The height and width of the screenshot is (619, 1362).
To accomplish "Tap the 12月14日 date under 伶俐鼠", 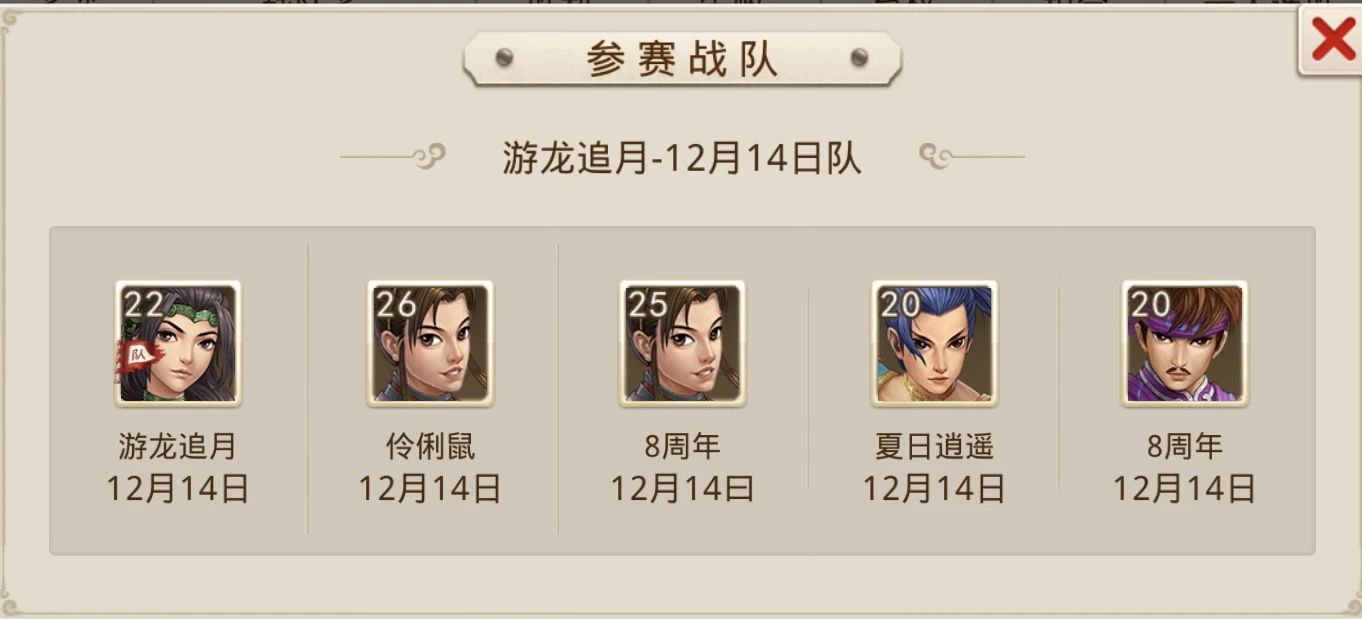I will (x=430, y=489).
